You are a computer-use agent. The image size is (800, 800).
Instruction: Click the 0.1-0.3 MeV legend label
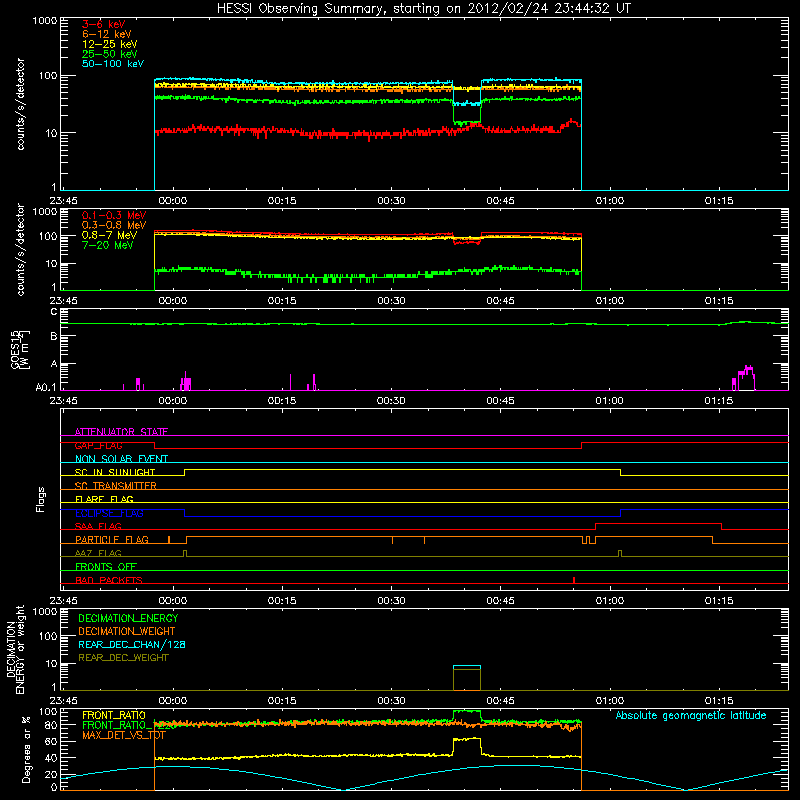114,215
